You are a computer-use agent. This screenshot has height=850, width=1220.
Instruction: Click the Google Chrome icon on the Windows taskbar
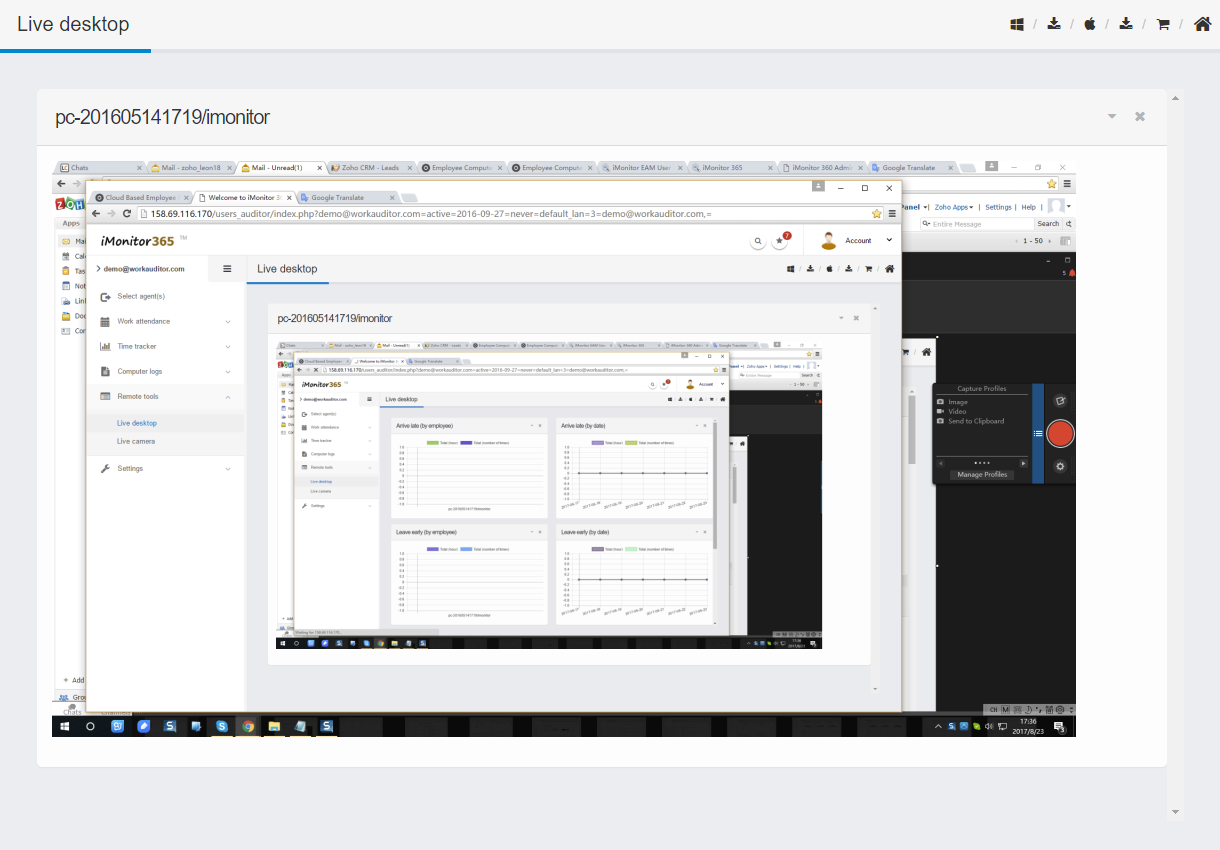(248, 727)
